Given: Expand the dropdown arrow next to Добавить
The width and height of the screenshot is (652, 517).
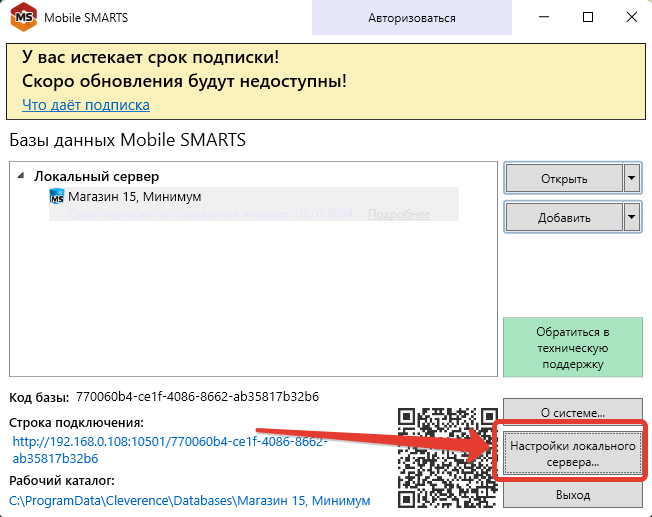Looking at the screenshot, I should pos(630,217).
